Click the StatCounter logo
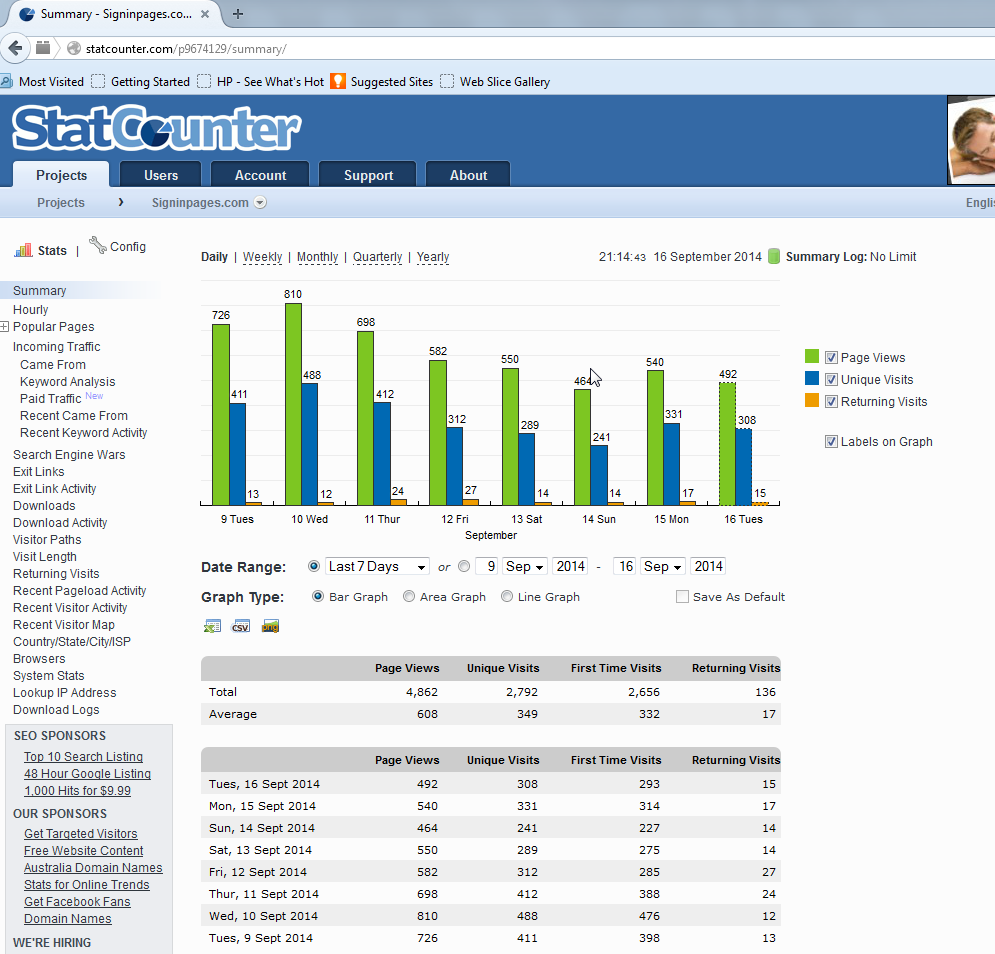 click(x=156, y=128)
